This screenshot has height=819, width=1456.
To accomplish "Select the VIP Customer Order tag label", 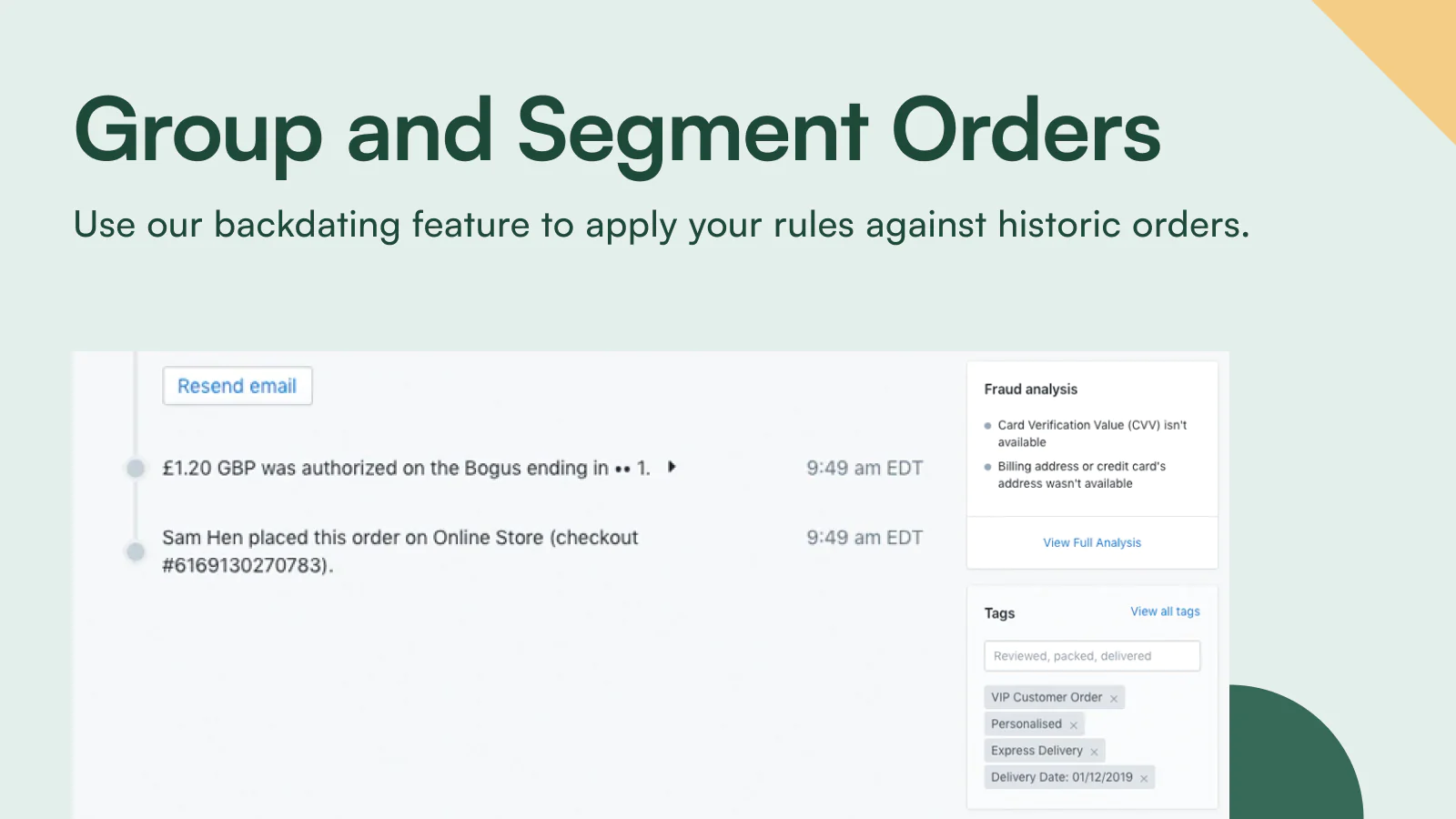I will (x=1046, y=697).
